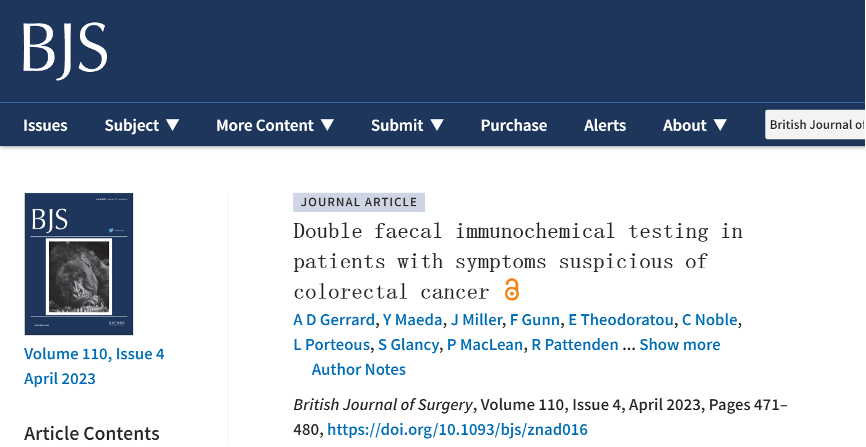Click the British Journal search scope field
This screenshot has width=866, height=447.
pyautogui.click(x=815, y=125)
